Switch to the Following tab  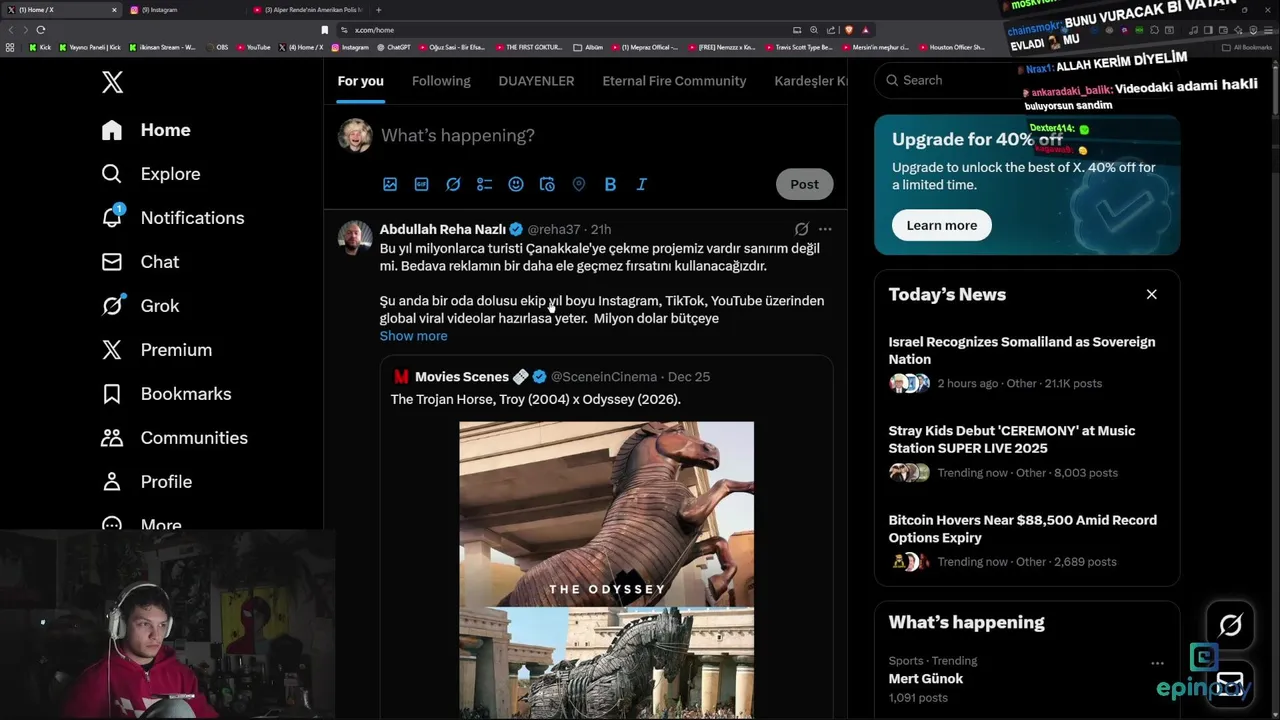click(441, 81)
